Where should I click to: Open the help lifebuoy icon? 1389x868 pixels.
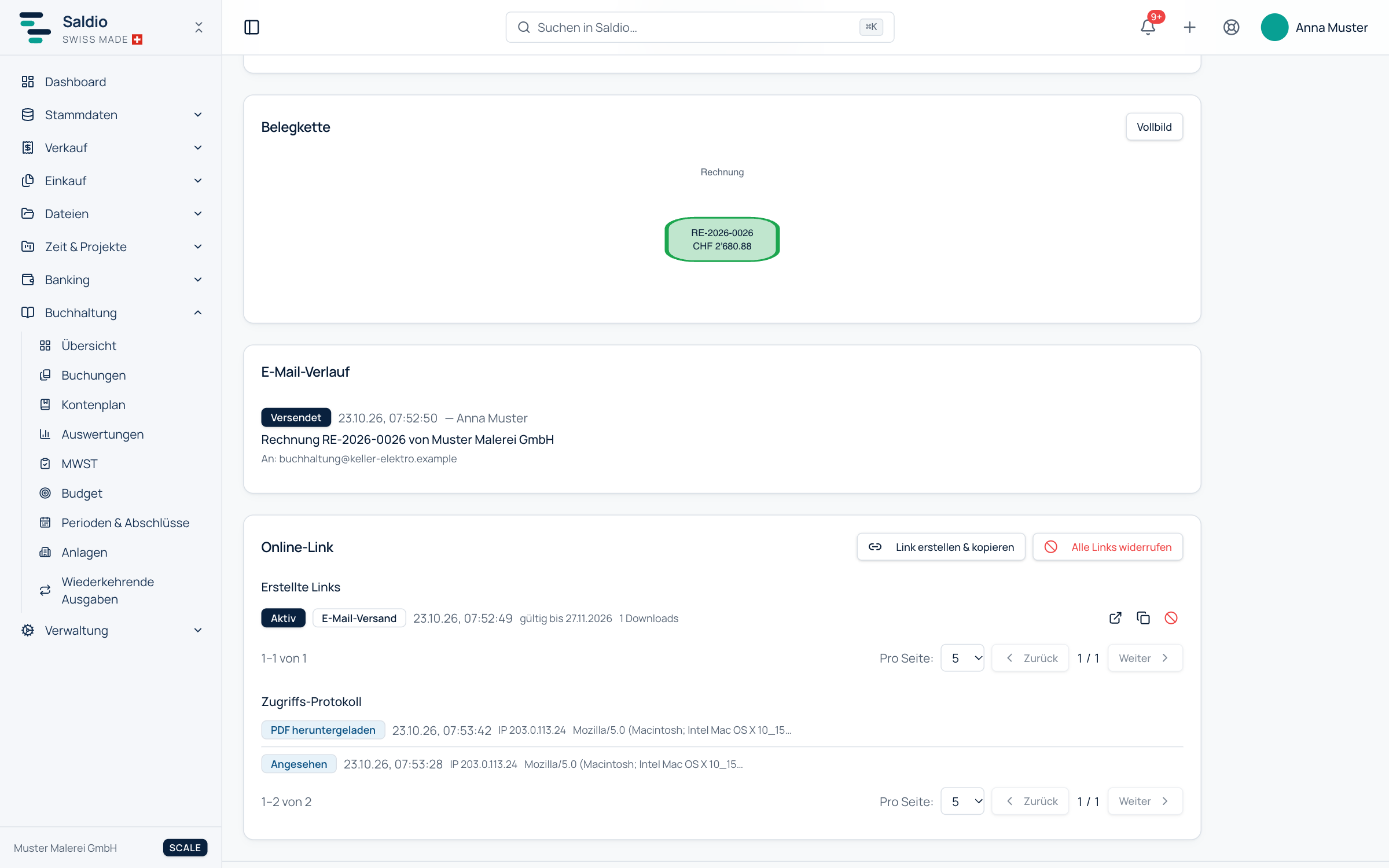(1231, 27)
